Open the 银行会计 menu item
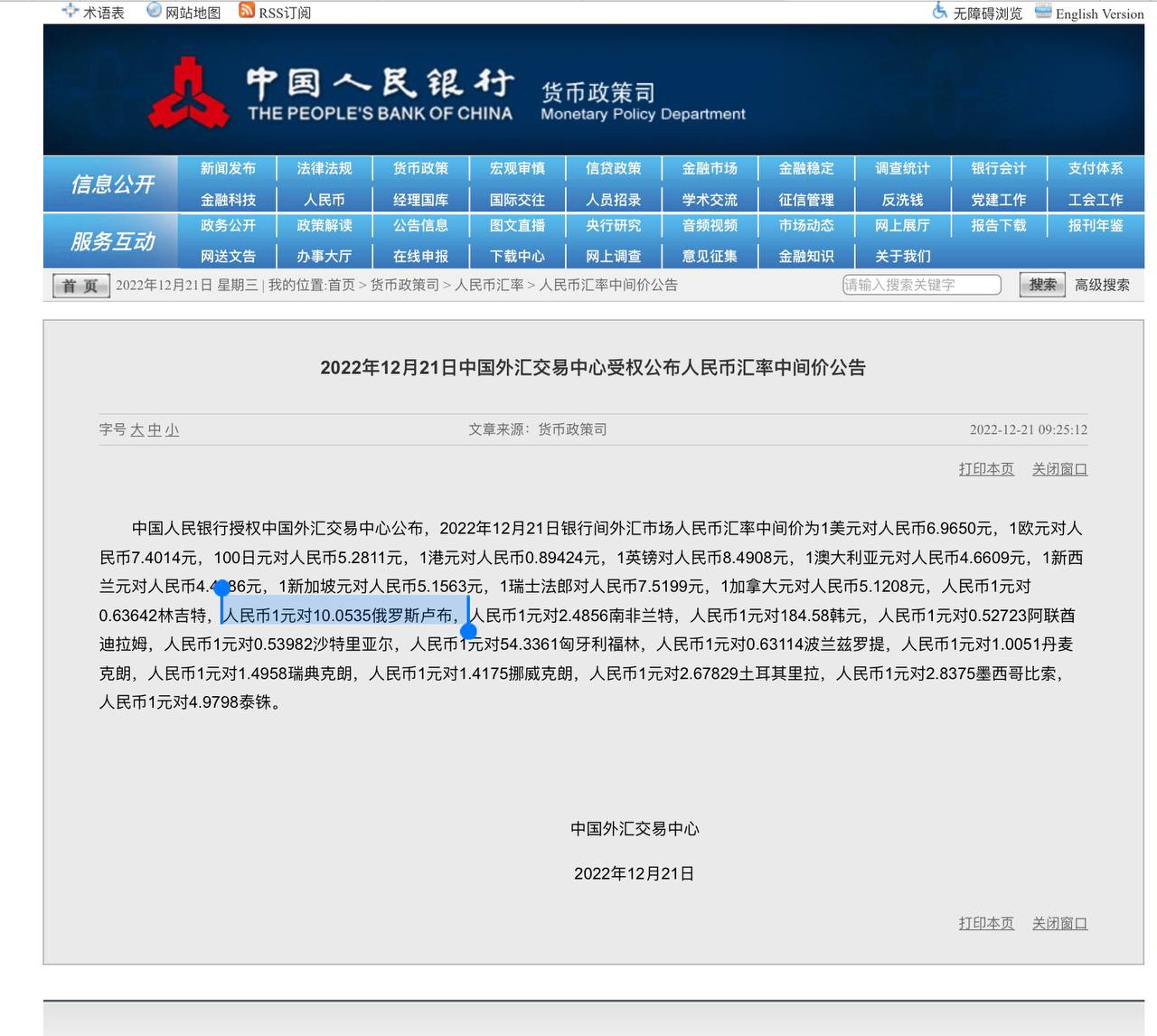The height and width of the screenshot is (1036, 1157). (999, 168)
